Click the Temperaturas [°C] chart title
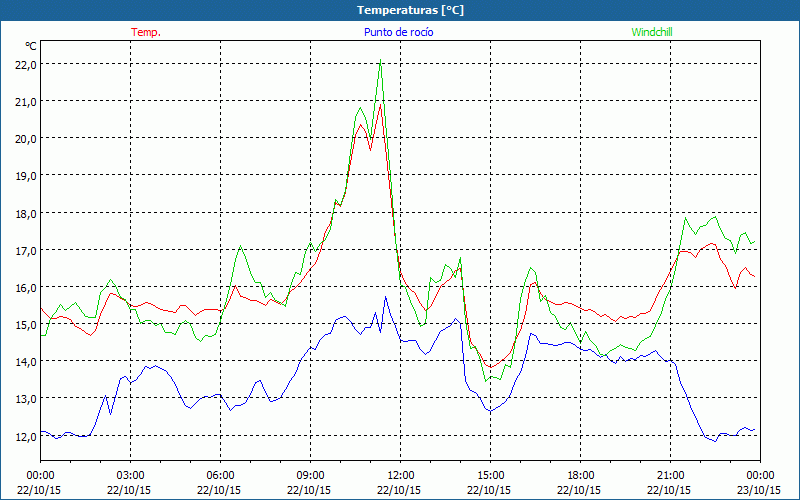This screenshot has height=500, width=800. 410,10
